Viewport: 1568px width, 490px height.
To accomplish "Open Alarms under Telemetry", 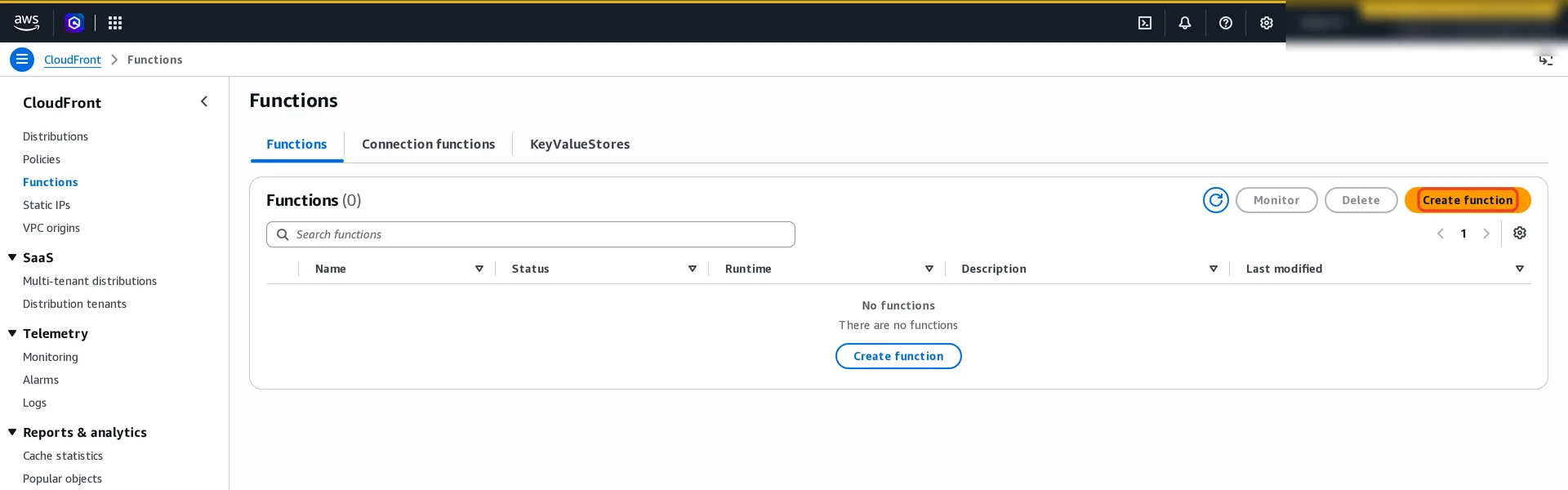I will (41, 380).
